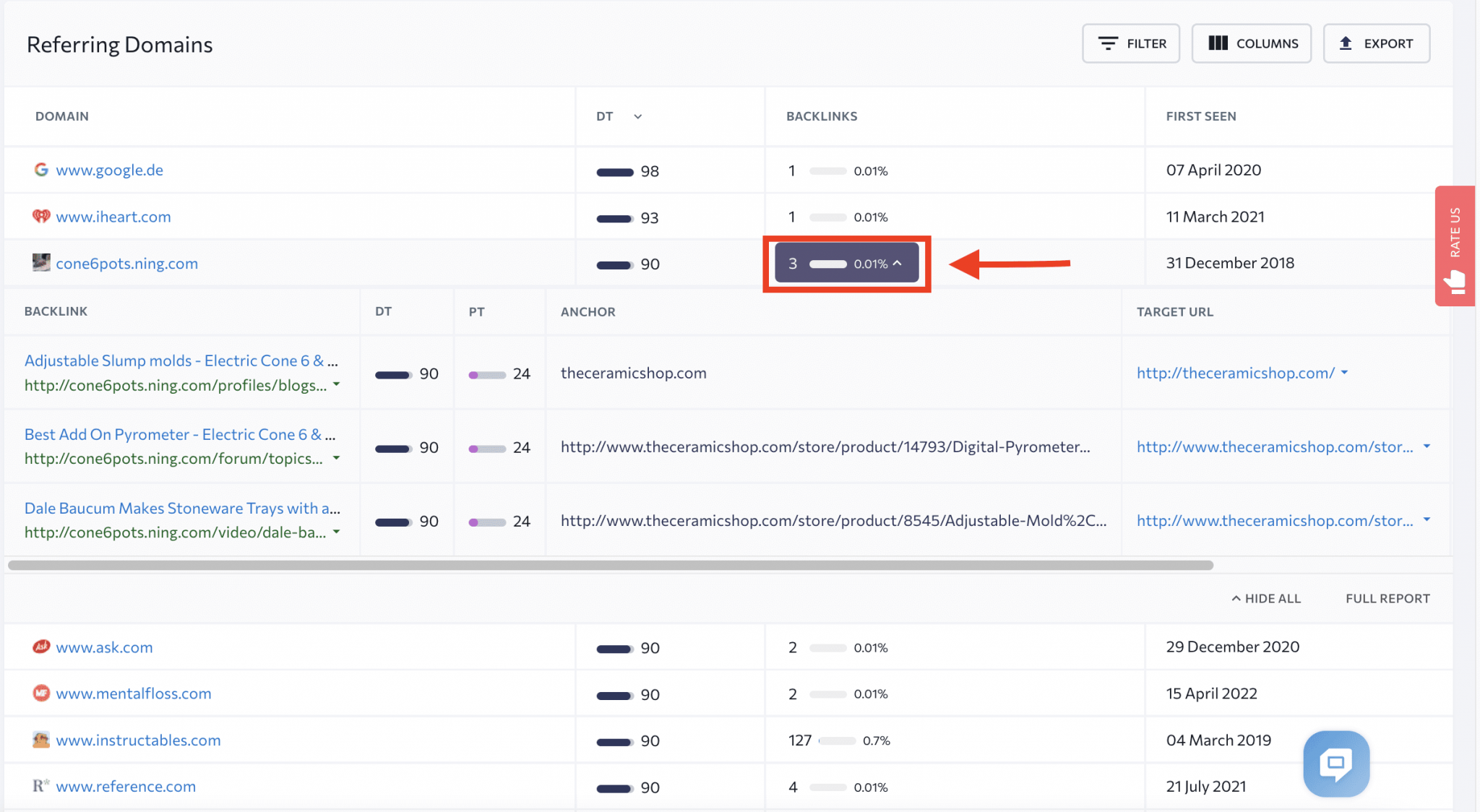This screenshot has width=1480, height=812.
Task: Click the cone6pots.ning.com site favicon
Action: point(41,263)
